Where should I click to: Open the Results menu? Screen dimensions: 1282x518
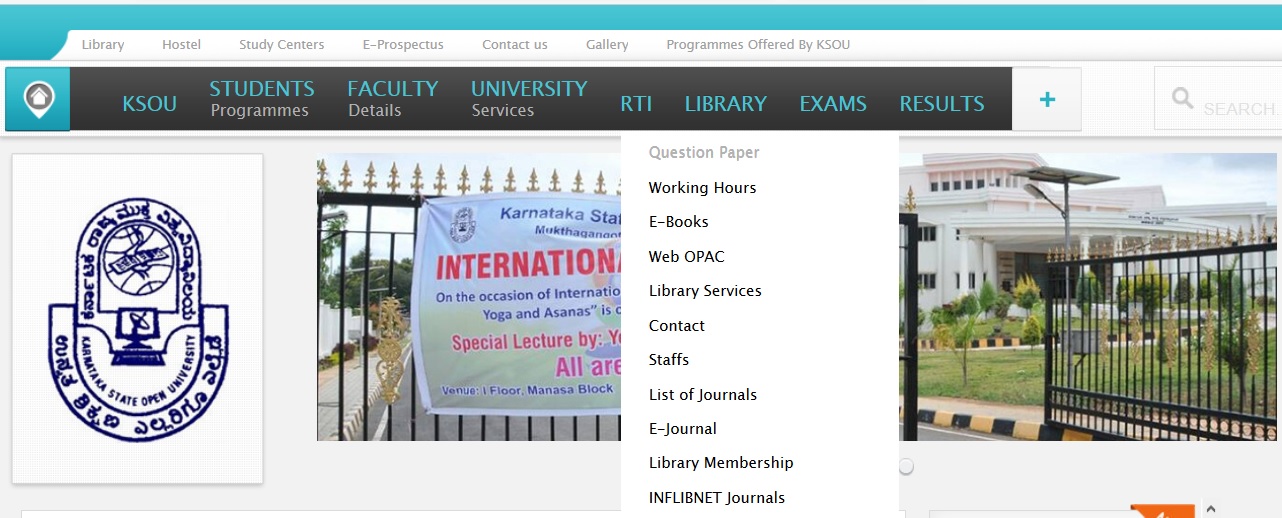click(x=942, y=104)
